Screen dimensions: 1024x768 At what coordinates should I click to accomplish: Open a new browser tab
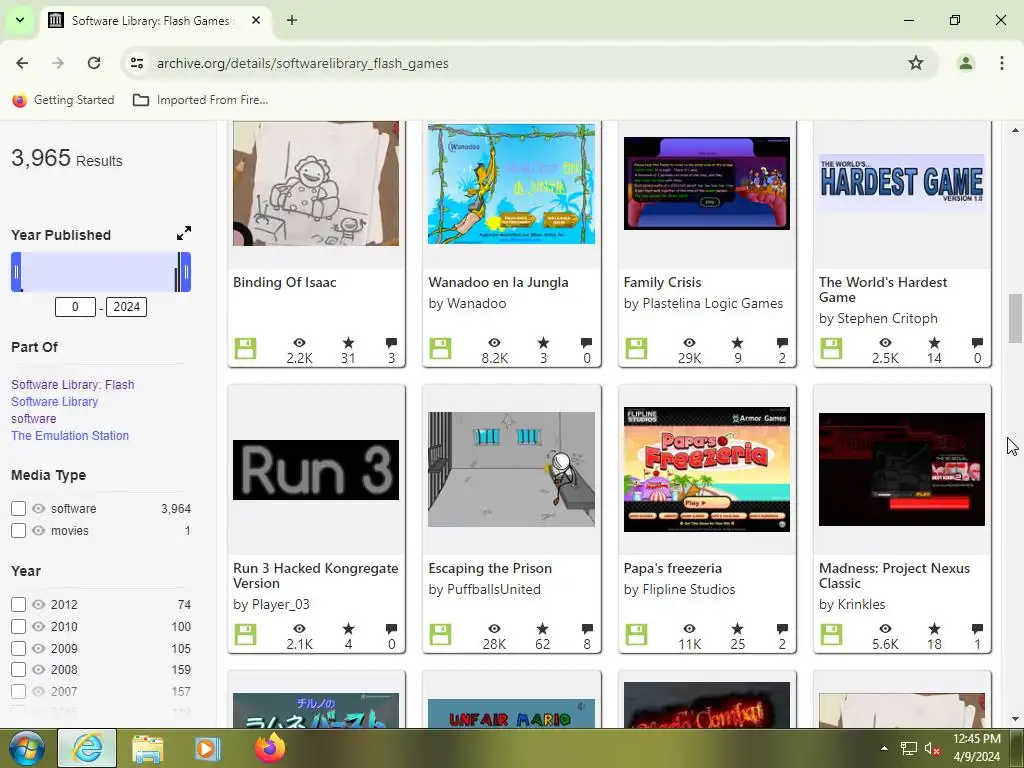pos(292,20)
